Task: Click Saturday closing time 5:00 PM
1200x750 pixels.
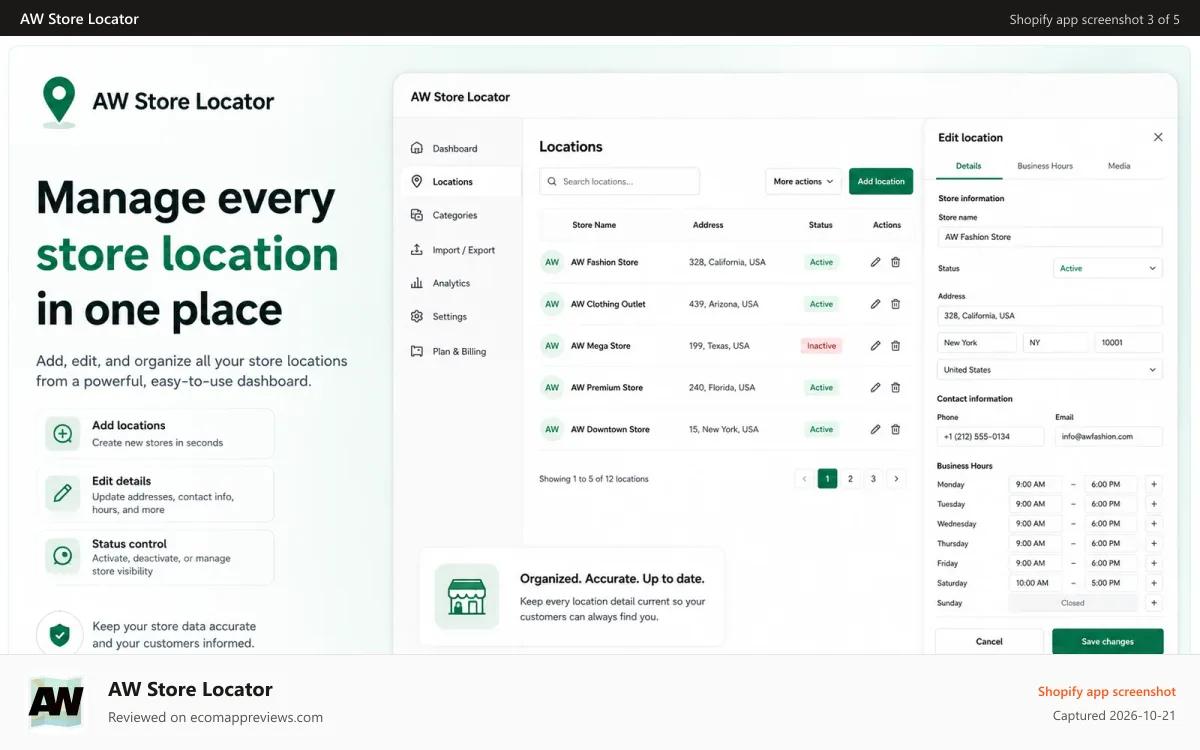Action: 1111,583
